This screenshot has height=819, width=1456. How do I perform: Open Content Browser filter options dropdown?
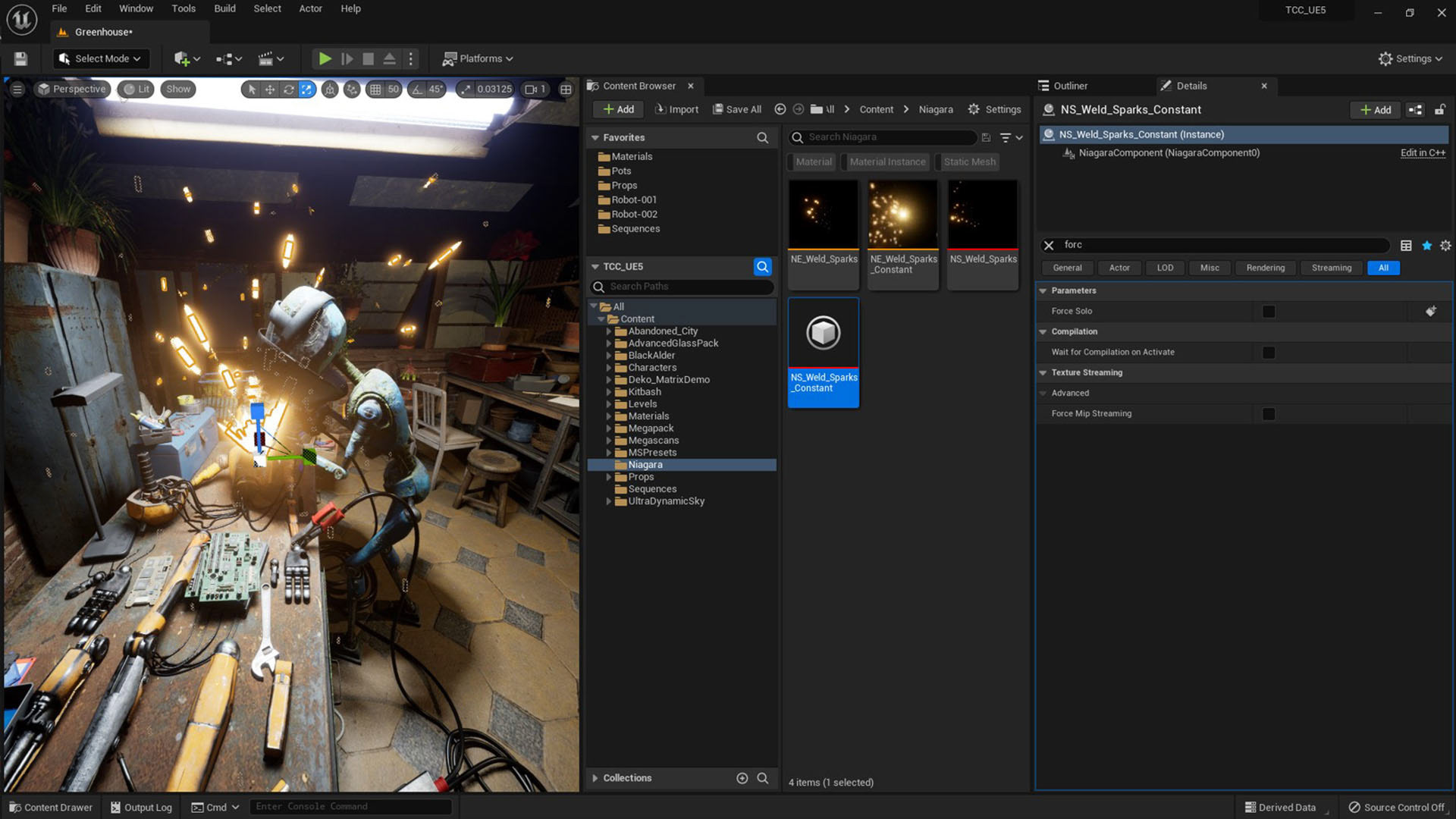[x=1012, y=137]
